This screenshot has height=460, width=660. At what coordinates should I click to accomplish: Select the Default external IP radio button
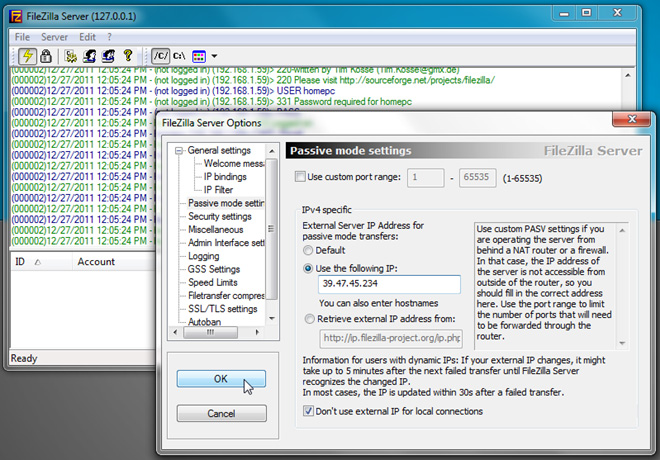(x=308, y=250)
